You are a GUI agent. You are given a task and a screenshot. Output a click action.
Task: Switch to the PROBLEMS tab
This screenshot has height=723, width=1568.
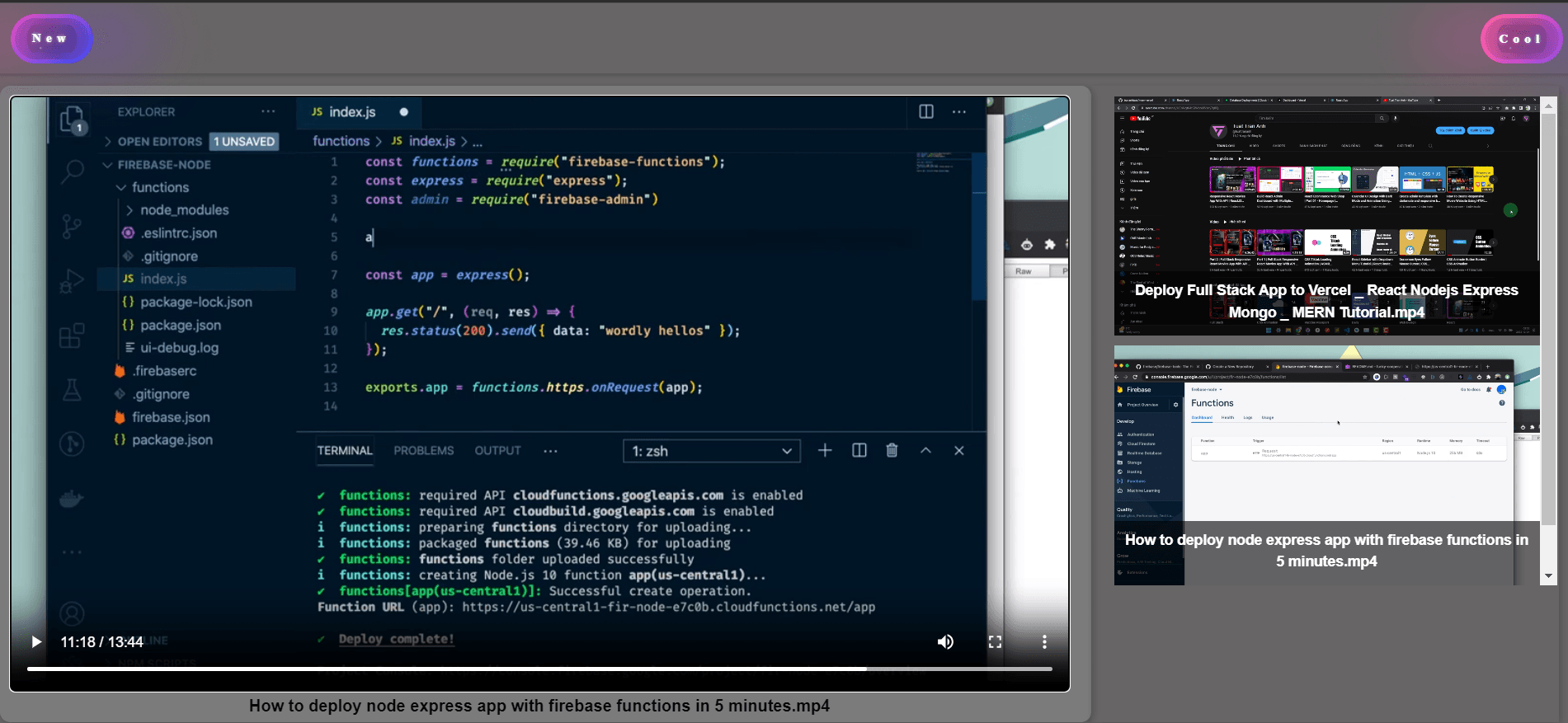tap(423, 451)
